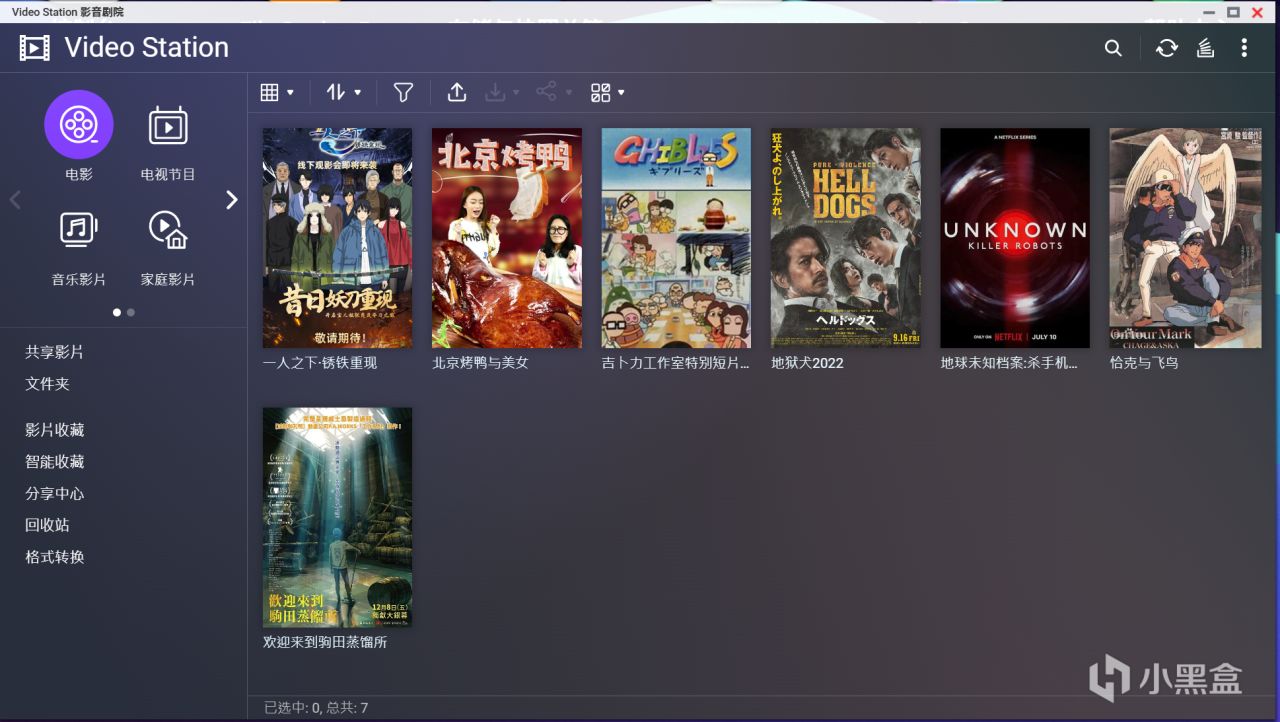Viewport: 1280px width, 722px height.
Task: Click the title text 欢迎来到驹田蒸馏所
Action: [x=325, y=642]
